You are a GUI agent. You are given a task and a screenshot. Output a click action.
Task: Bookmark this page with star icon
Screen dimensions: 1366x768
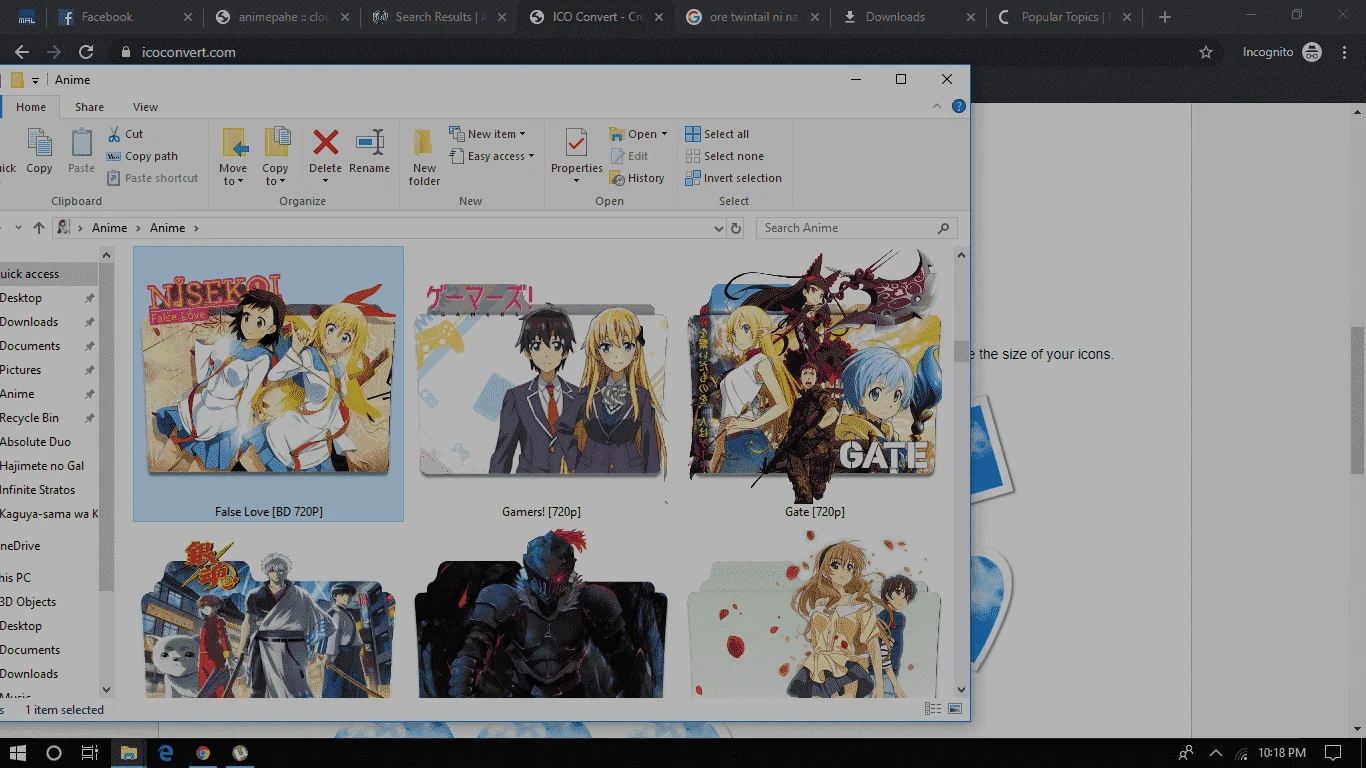click(1206, 52)
